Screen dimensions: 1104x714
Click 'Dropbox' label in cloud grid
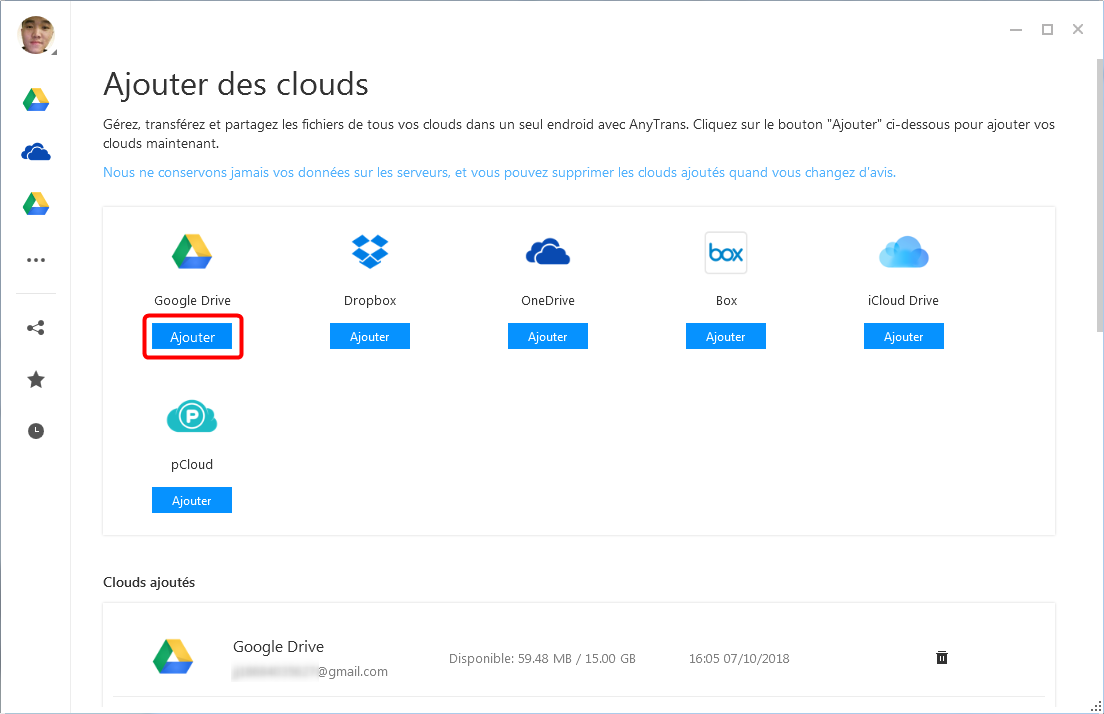click(x=370, y=301)
